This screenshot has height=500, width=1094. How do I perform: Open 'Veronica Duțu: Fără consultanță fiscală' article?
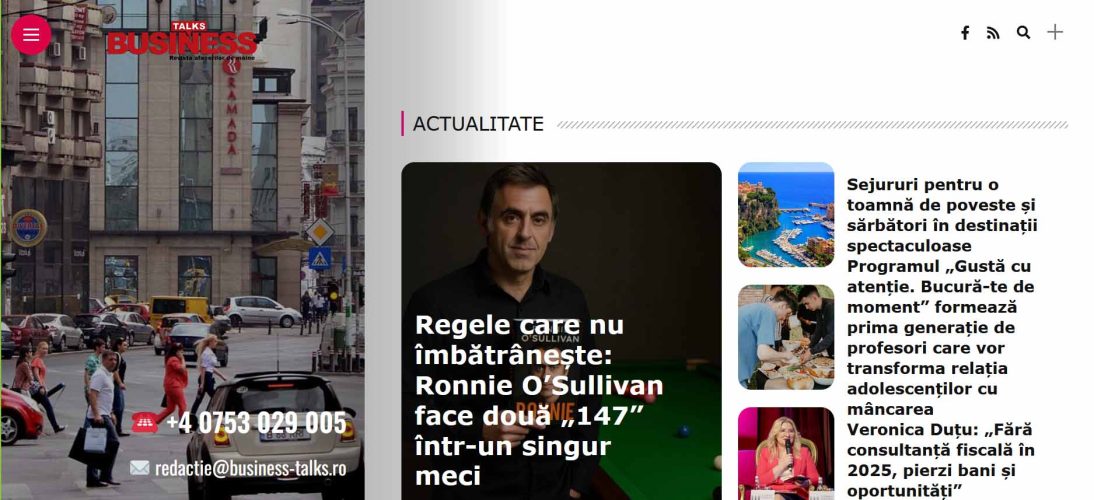(x=941, y=459)
